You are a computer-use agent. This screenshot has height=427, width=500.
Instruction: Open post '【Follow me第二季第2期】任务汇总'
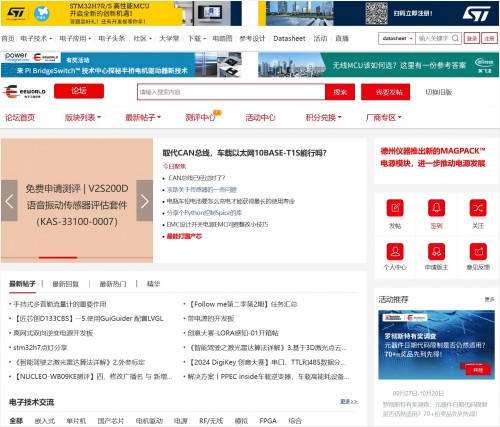point(242,304)
